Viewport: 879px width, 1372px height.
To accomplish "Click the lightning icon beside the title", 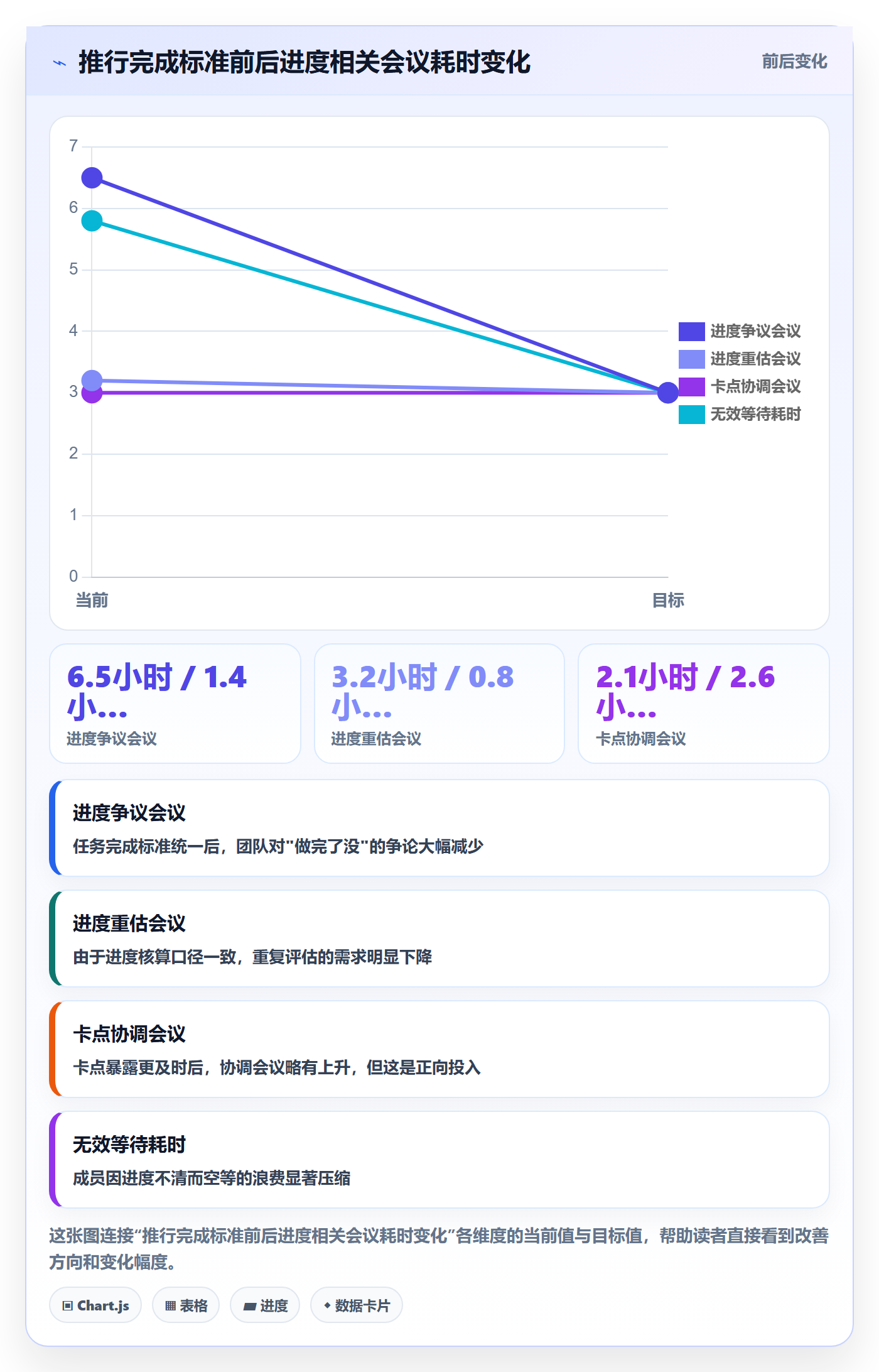I will point(60,63).
